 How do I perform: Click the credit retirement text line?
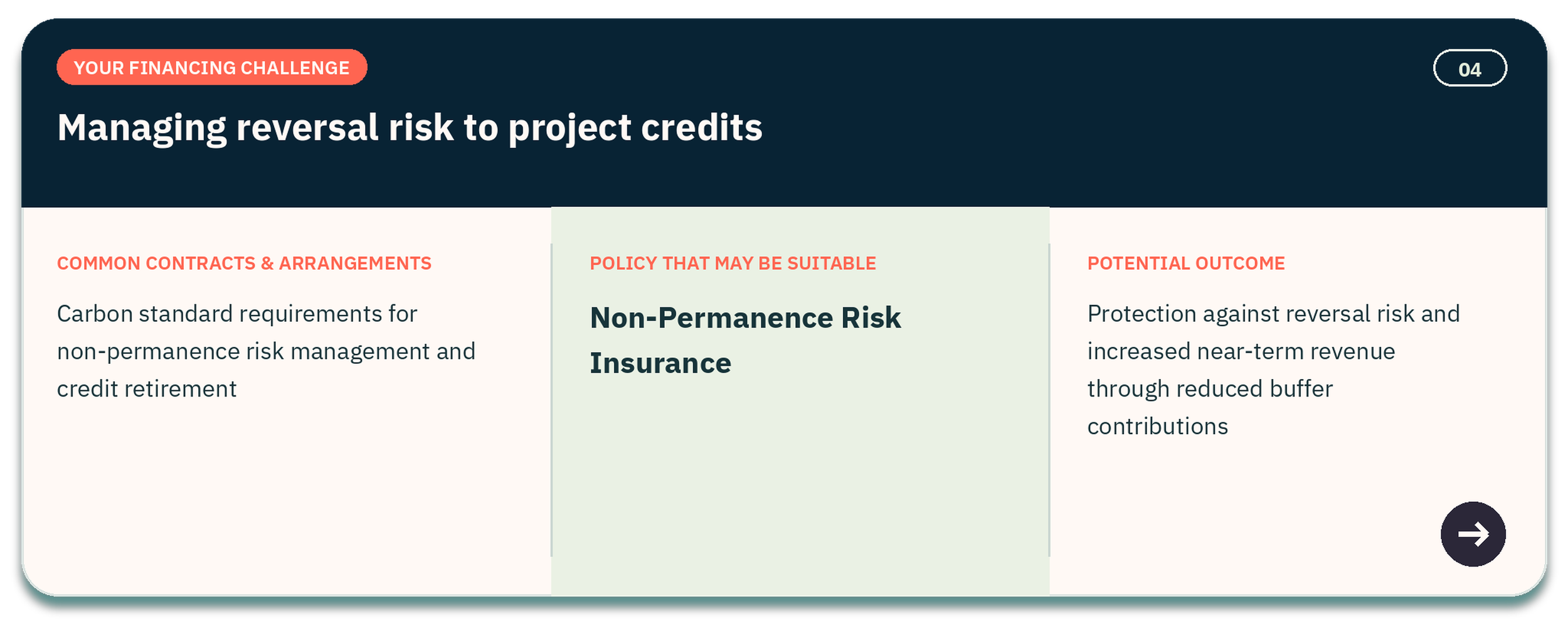click(147, 389)
